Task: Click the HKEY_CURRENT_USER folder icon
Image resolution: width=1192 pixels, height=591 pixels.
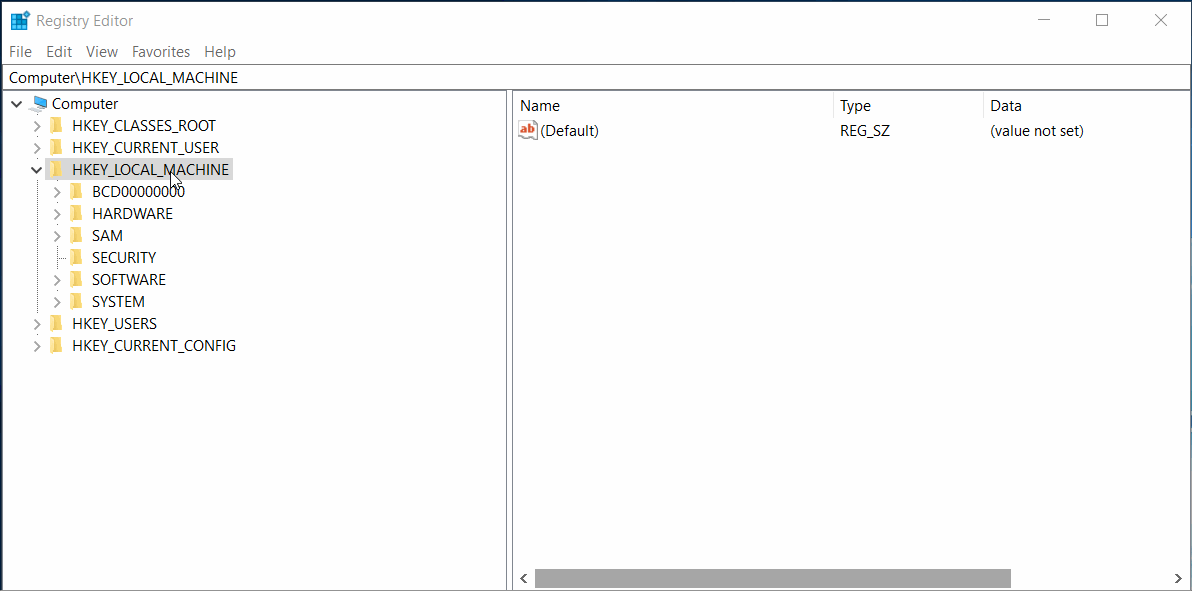Action: pyautogui.click(x=55, y=148)
